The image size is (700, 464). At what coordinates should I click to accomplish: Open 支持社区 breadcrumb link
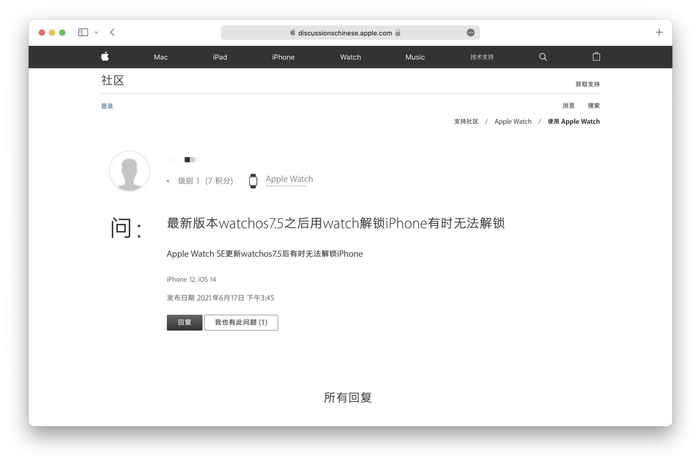(466, 121)
